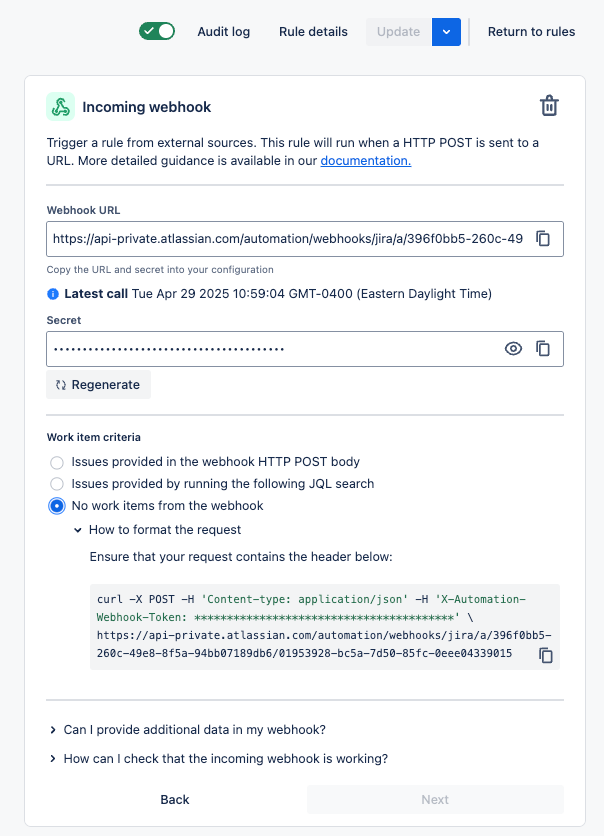The height and width of the screenshot is (836, 604).
Task: Open the dropdown arrow next to Update
Action: pos(446,31)
